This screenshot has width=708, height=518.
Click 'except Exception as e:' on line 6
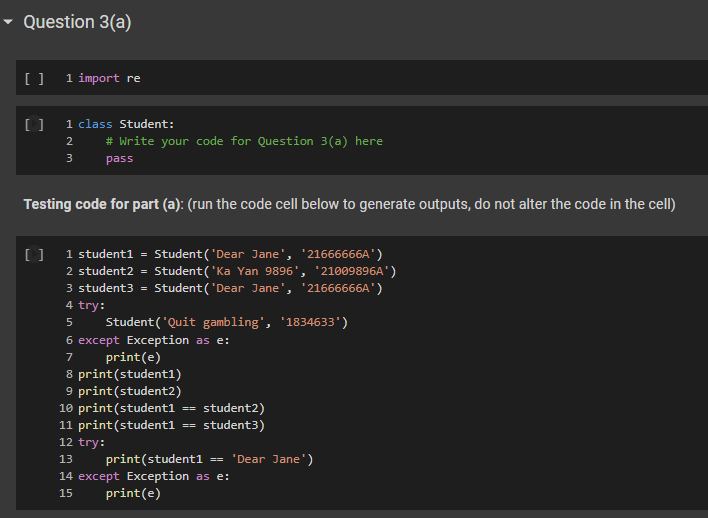(154, 340)
